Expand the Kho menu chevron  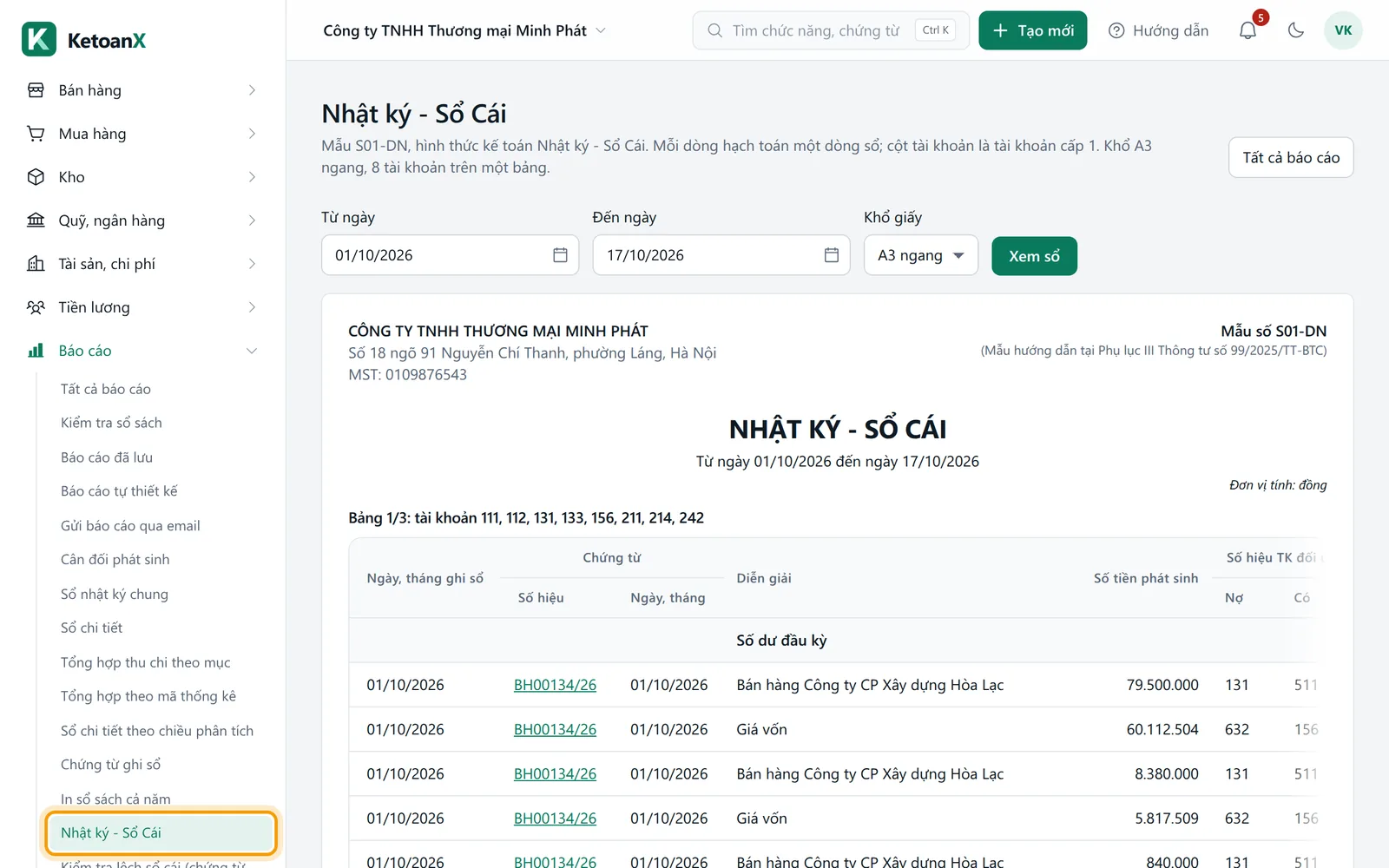coord(252,177)
